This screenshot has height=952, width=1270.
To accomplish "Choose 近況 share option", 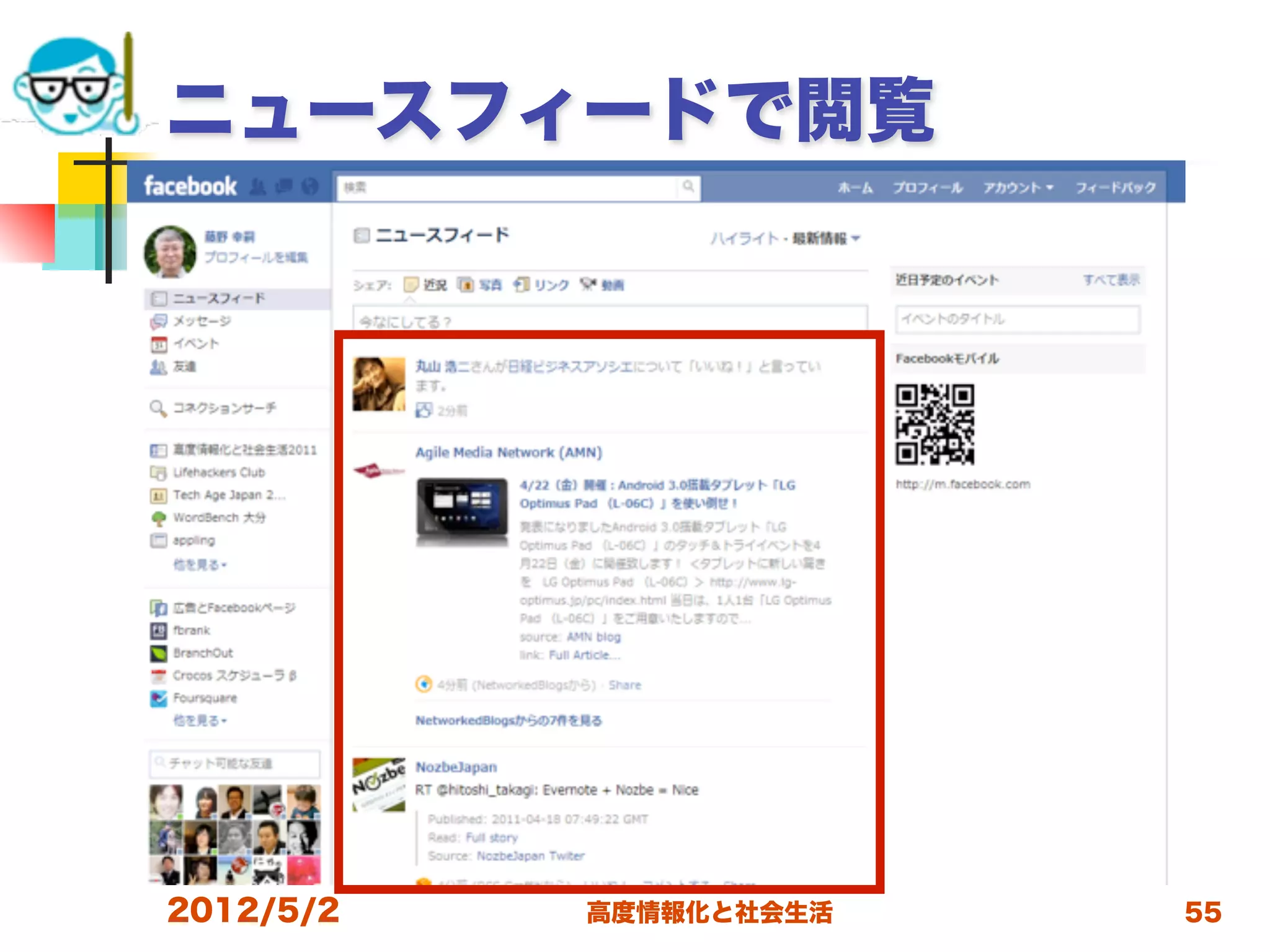I will point(425,285).
